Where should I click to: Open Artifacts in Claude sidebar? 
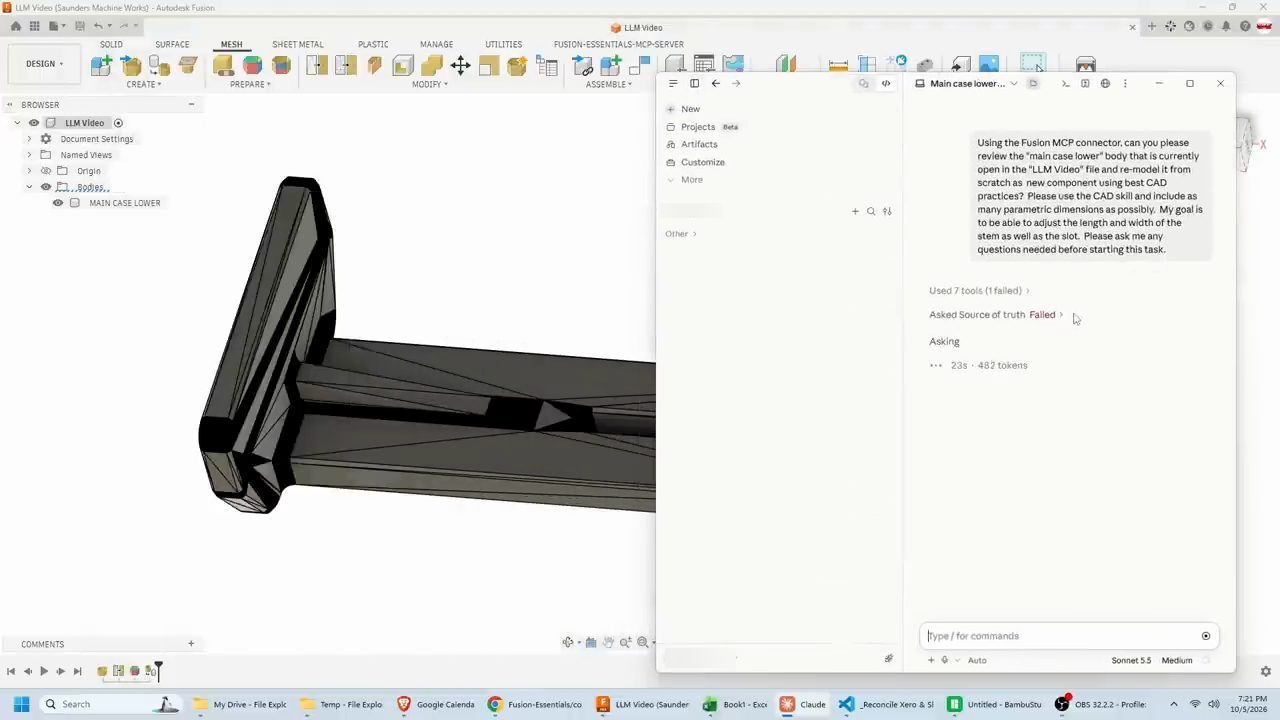click(x=699, y=144)
